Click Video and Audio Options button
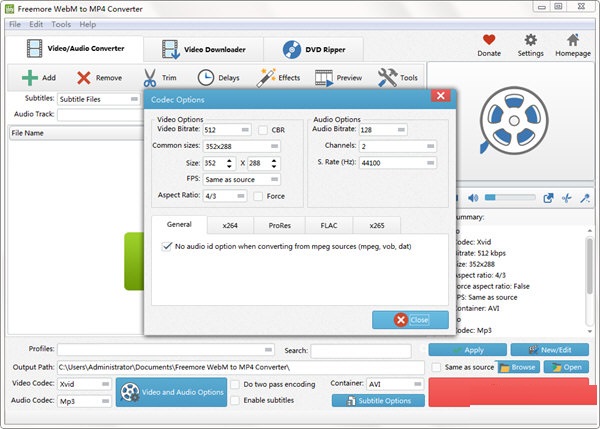The image size is (600, 429). click(171, 392)
